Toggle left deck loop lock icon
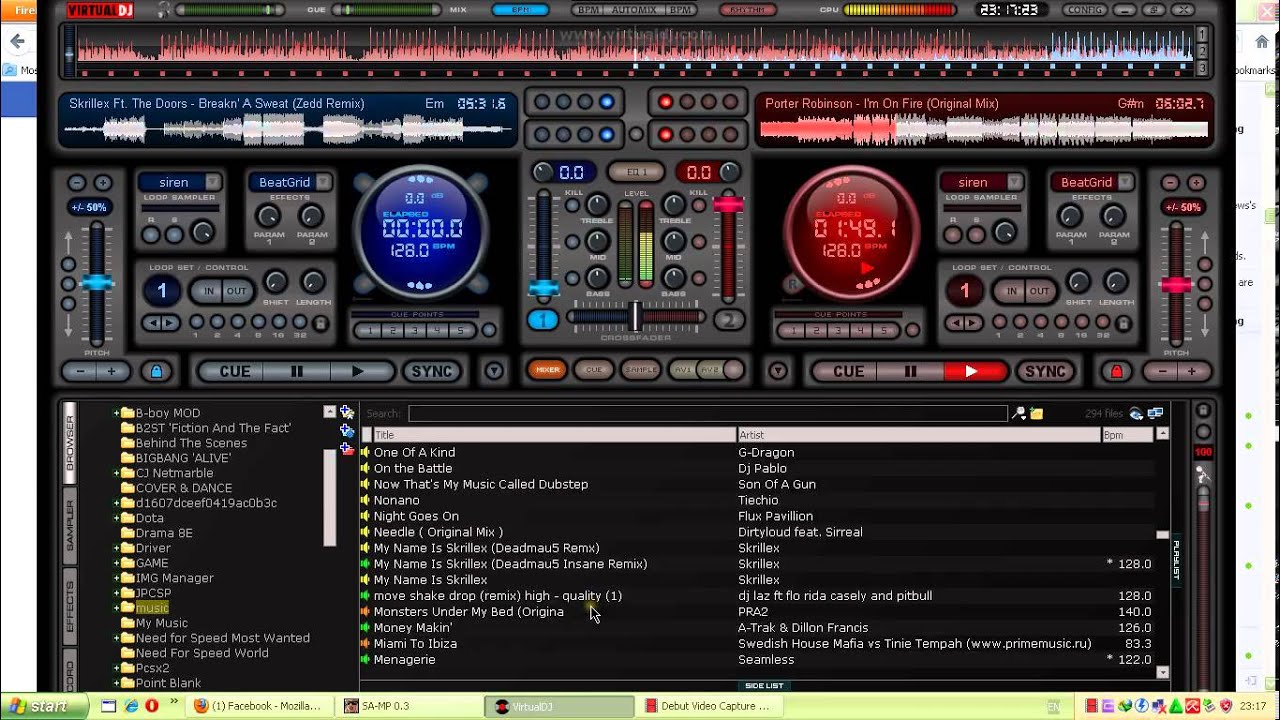1280x720 pixels. pyautogui.click(x=320, y=323)
